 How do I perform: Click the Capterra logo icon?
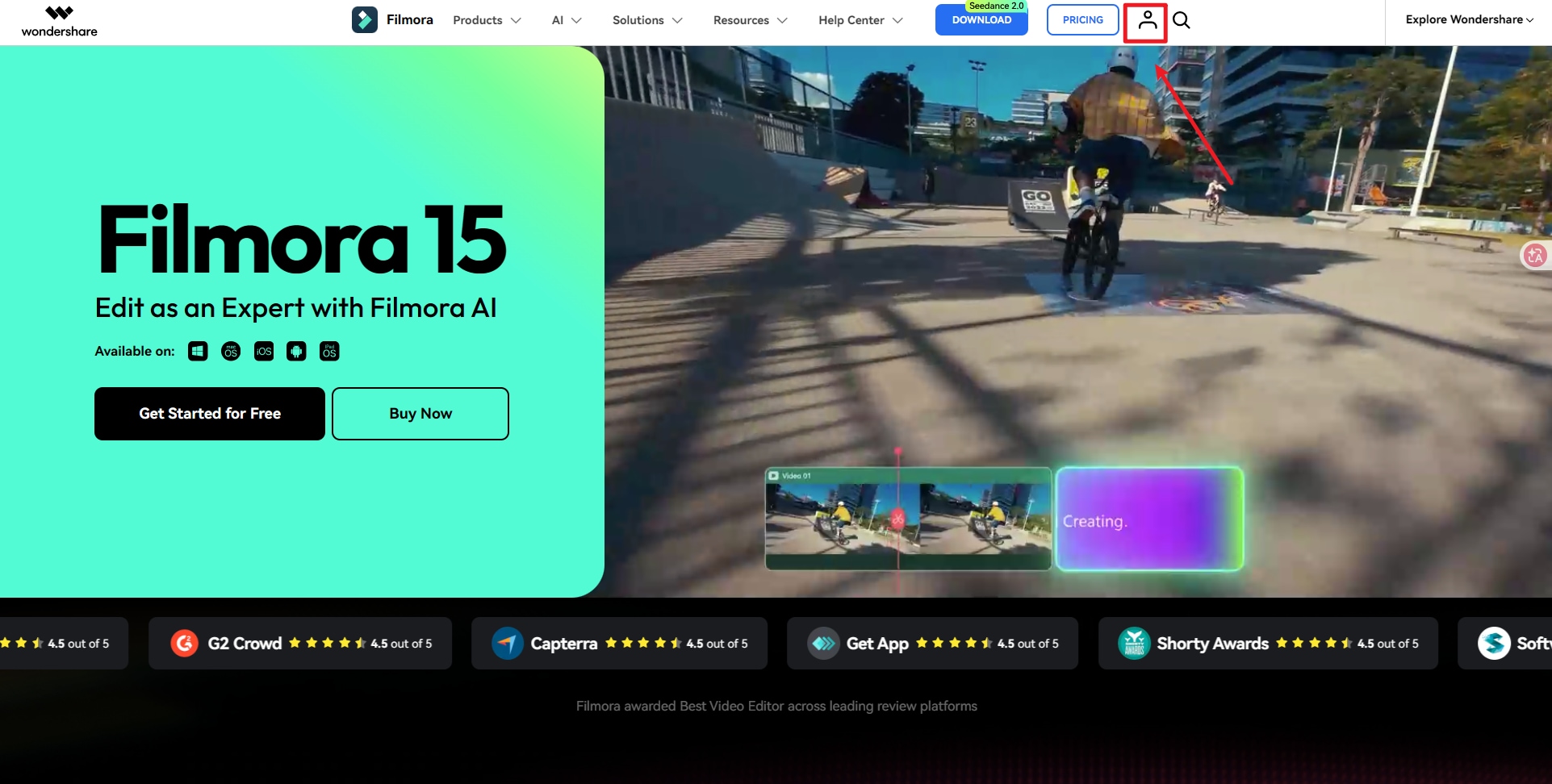pyautogui.click(x=508, y=643)
